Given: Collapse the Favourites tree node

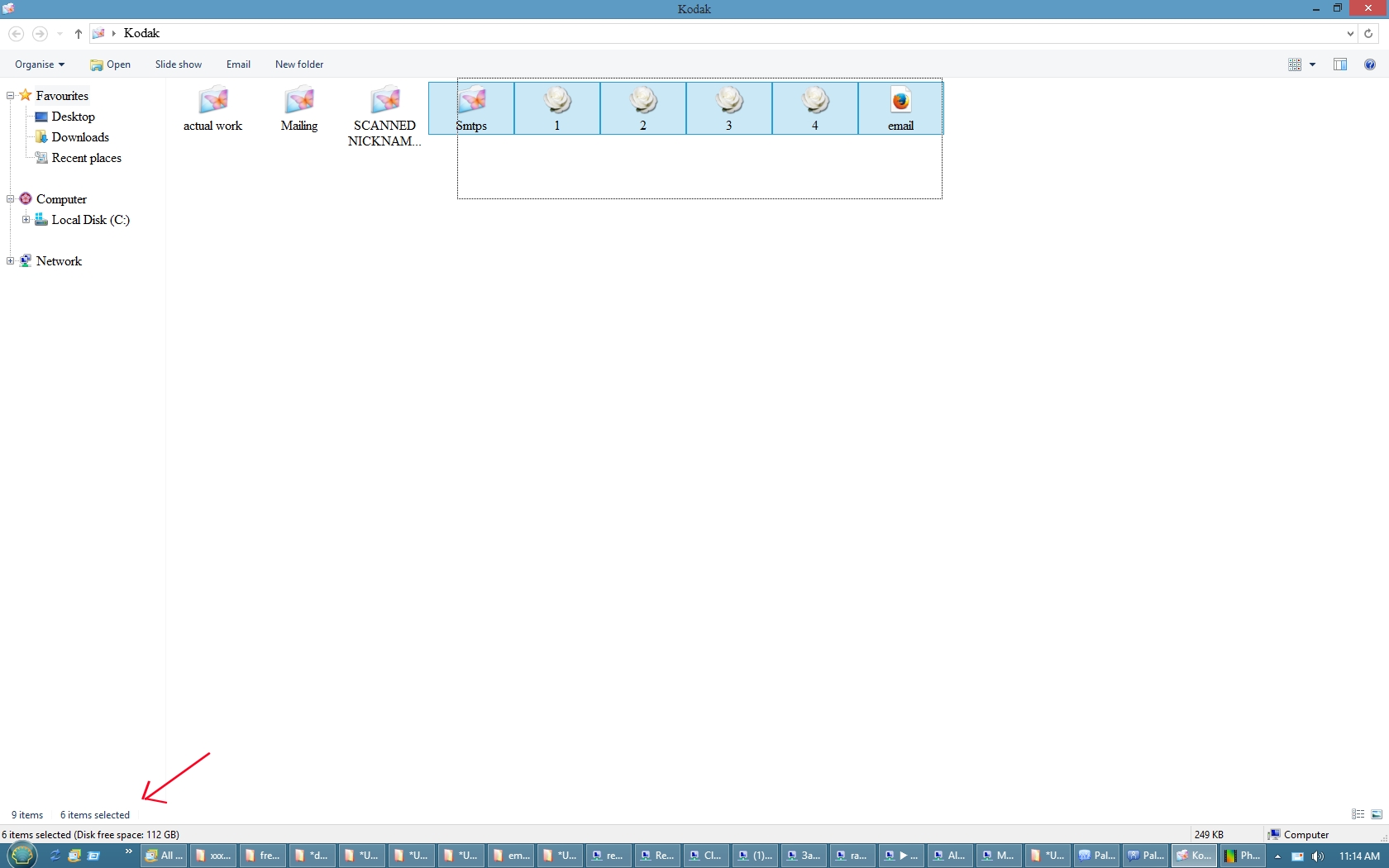Looking at the screenshot, I should [11, 96].
